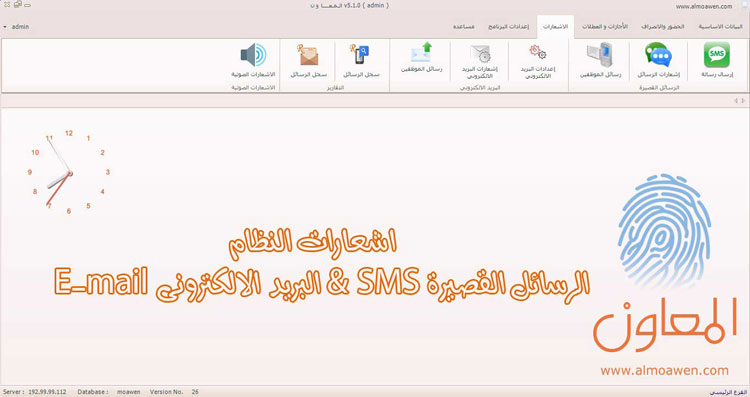Open سجل الرسائل envelope report icon
This screenshot has width=750, height=397.
click(x=309, y=60)
